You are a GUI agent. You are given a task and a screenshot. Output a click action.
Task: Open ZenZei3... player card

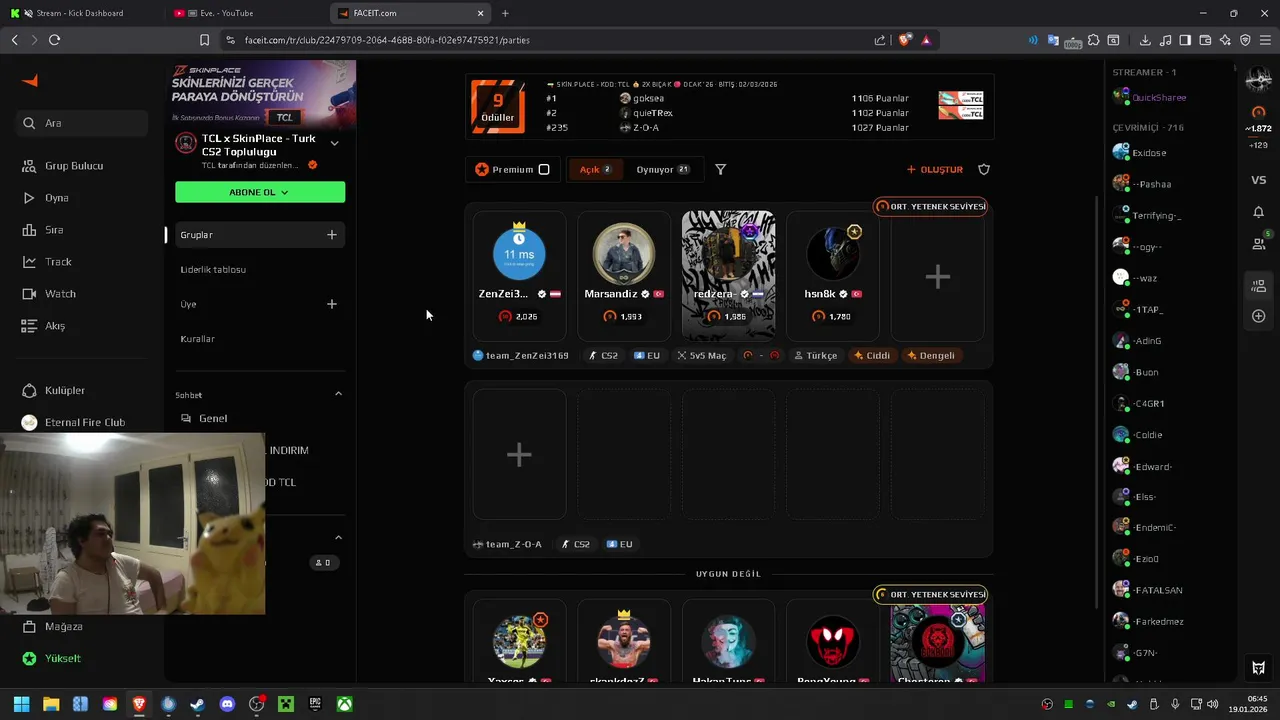click(519, 275)
